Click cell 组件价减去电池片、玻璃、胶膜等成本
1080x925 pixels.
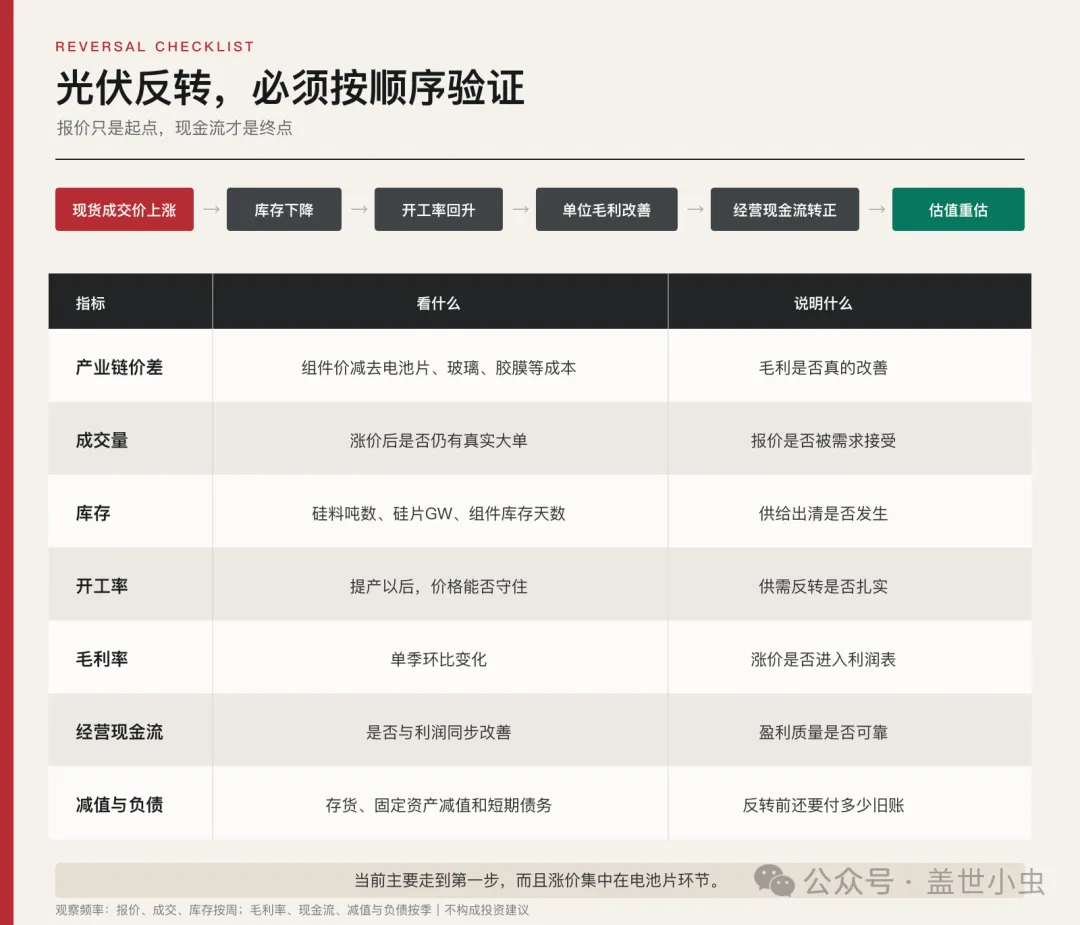click(x=439, y=368)
